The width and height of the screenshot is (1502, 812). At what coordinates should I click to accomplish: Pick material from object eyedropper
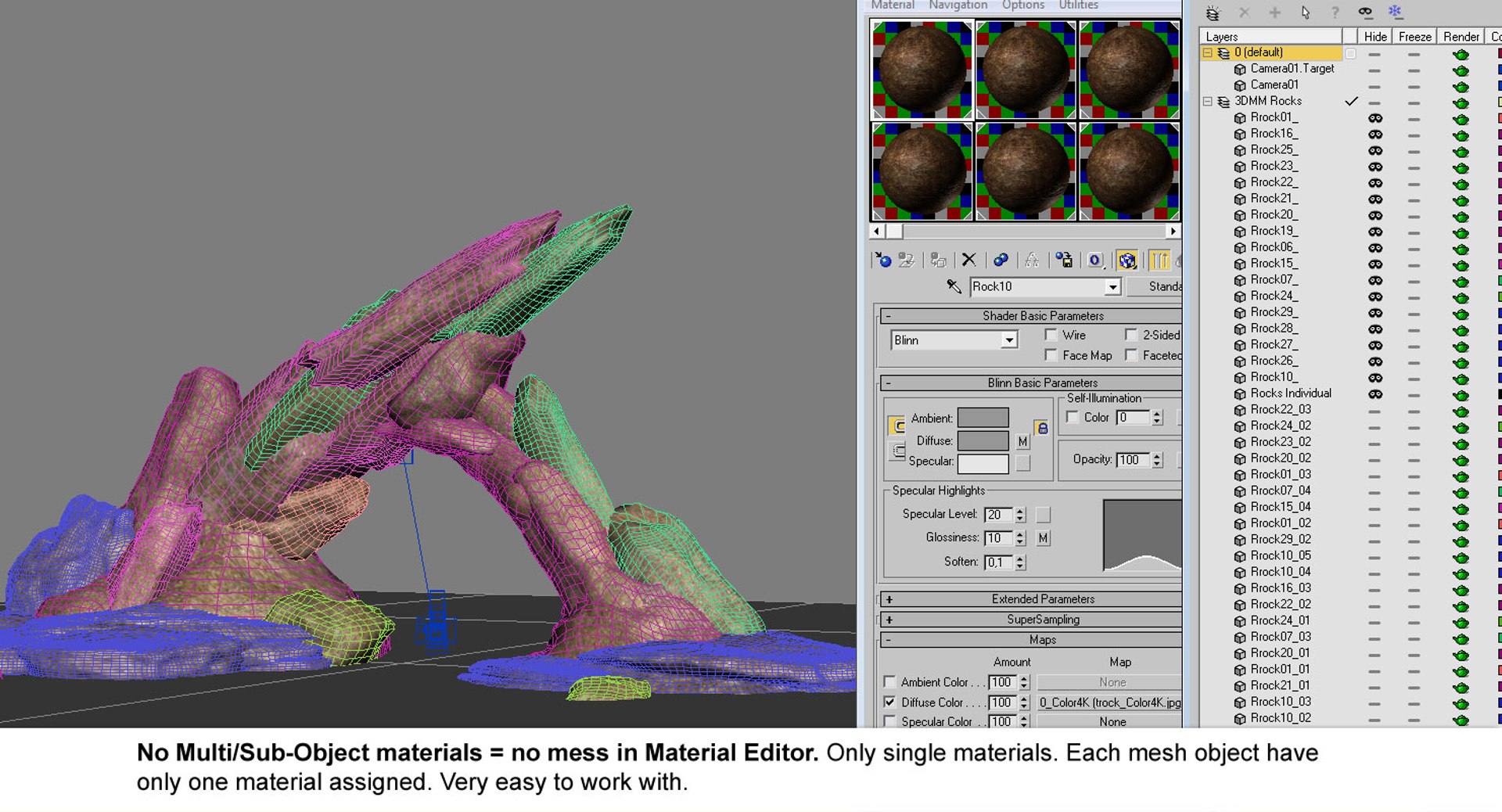[x=954, y=287]
